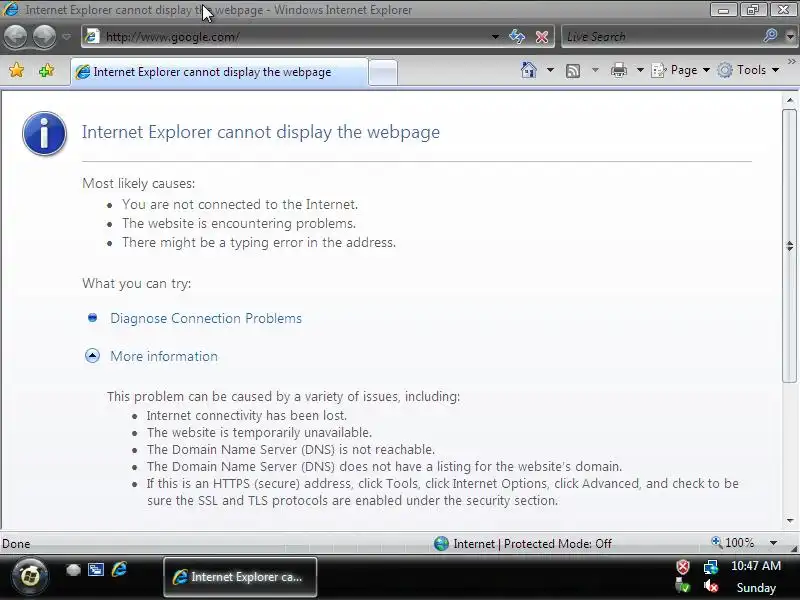This screenshot has height=600, width=800.
Task: Click the Forward navigation button
Action: 44,37
